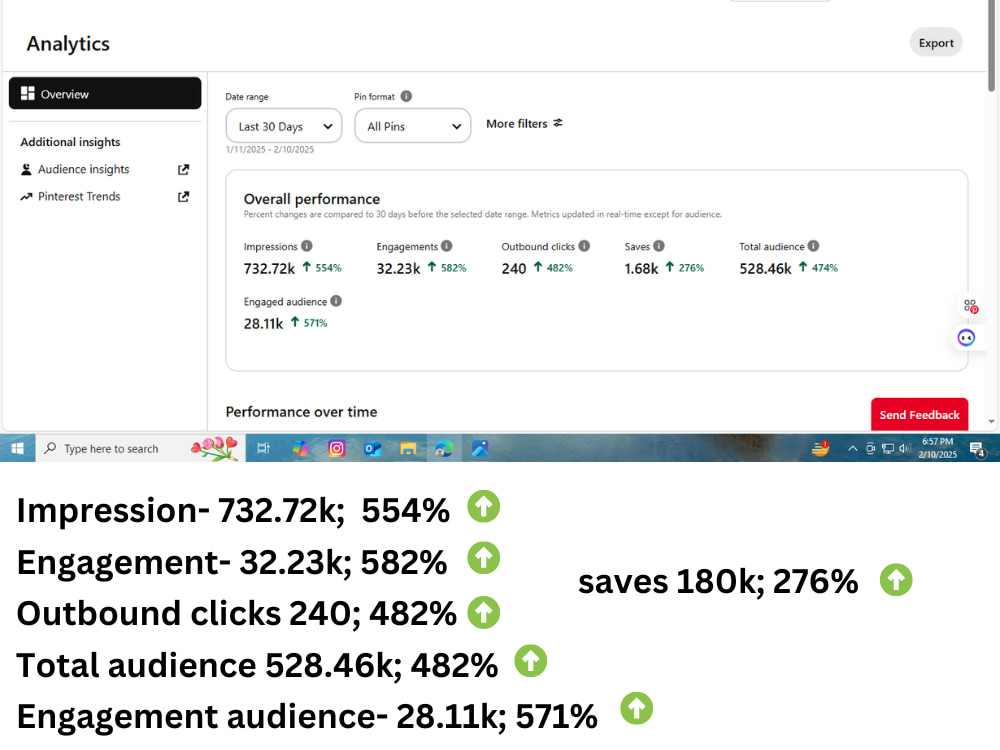1000x750 pixels.
Task: Click the round blue assistant icon at right edge
Action: [x=966, y=337]
